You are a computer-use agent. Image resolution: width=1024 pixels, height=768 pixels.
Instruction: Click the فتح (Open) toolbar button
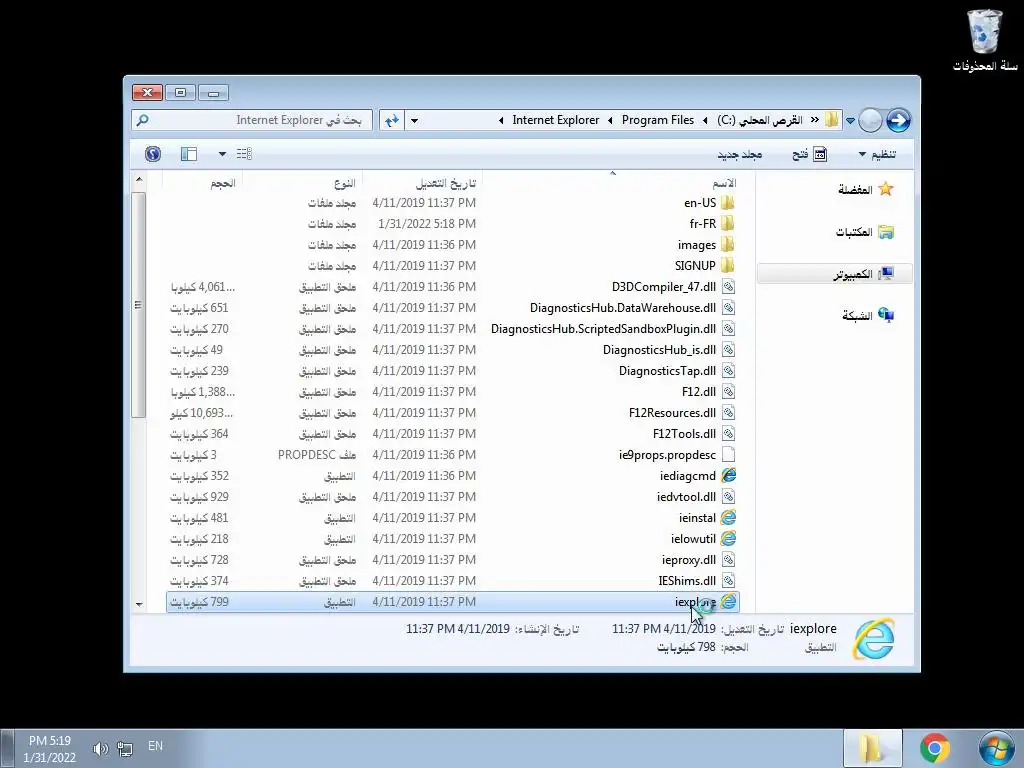point(810,154)
